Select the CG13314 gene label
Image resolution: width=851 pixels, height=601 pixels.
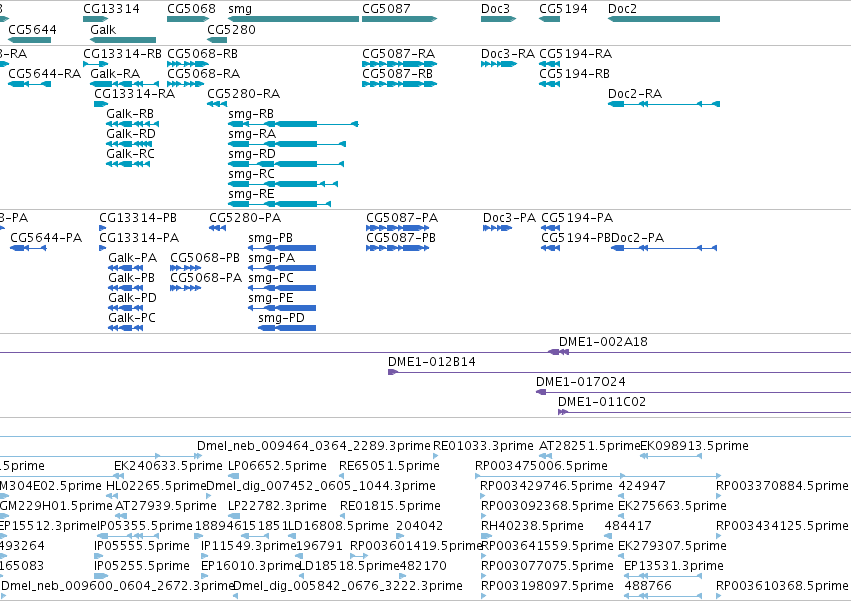[111, 9]
